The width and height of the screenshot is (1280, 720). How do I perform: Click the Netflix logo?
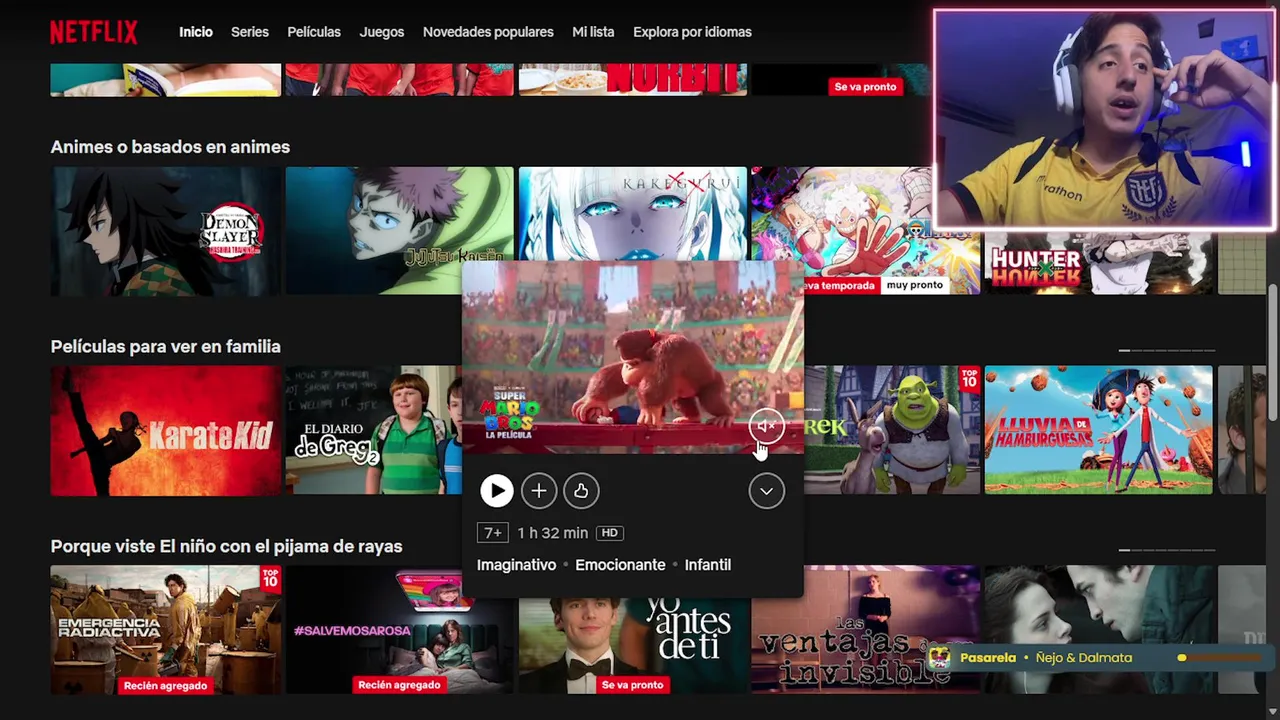(x=94, y=32)
